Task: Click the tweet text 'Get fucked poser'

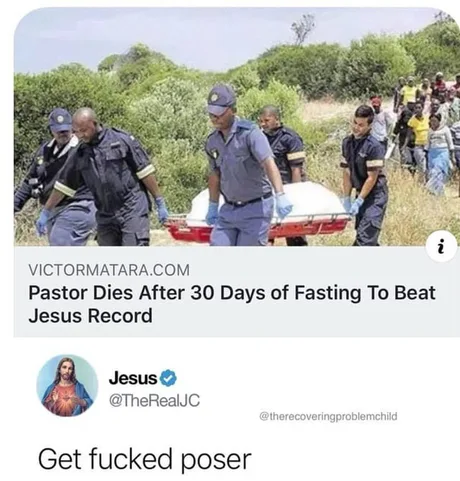Action: coord(145,460)
